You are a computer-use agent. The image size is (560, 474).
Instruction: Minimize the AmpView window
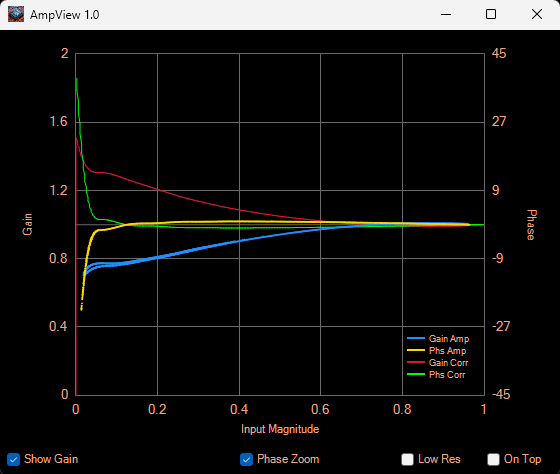point(446,15)
